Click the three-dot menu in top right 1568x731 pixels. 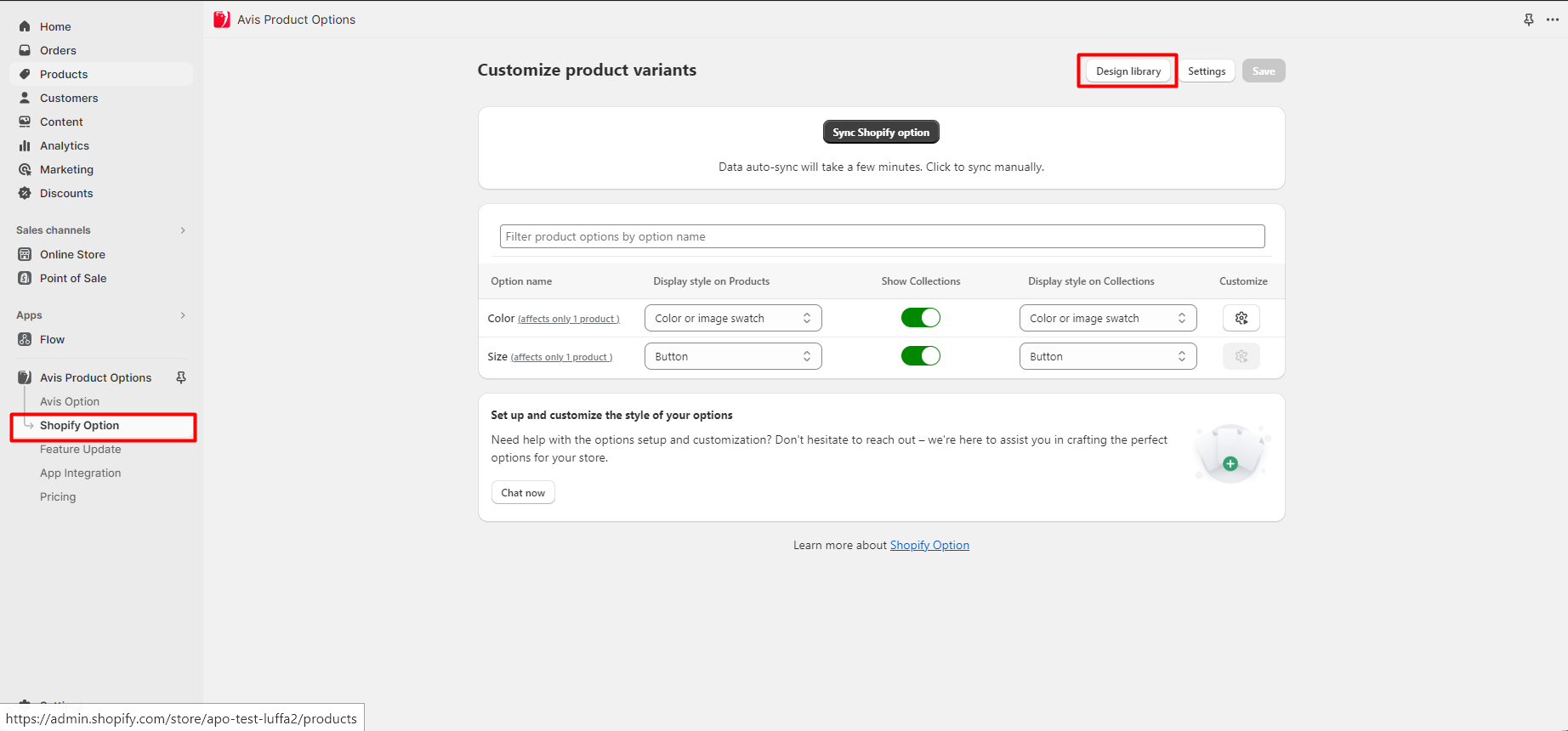pos(1552,20)
